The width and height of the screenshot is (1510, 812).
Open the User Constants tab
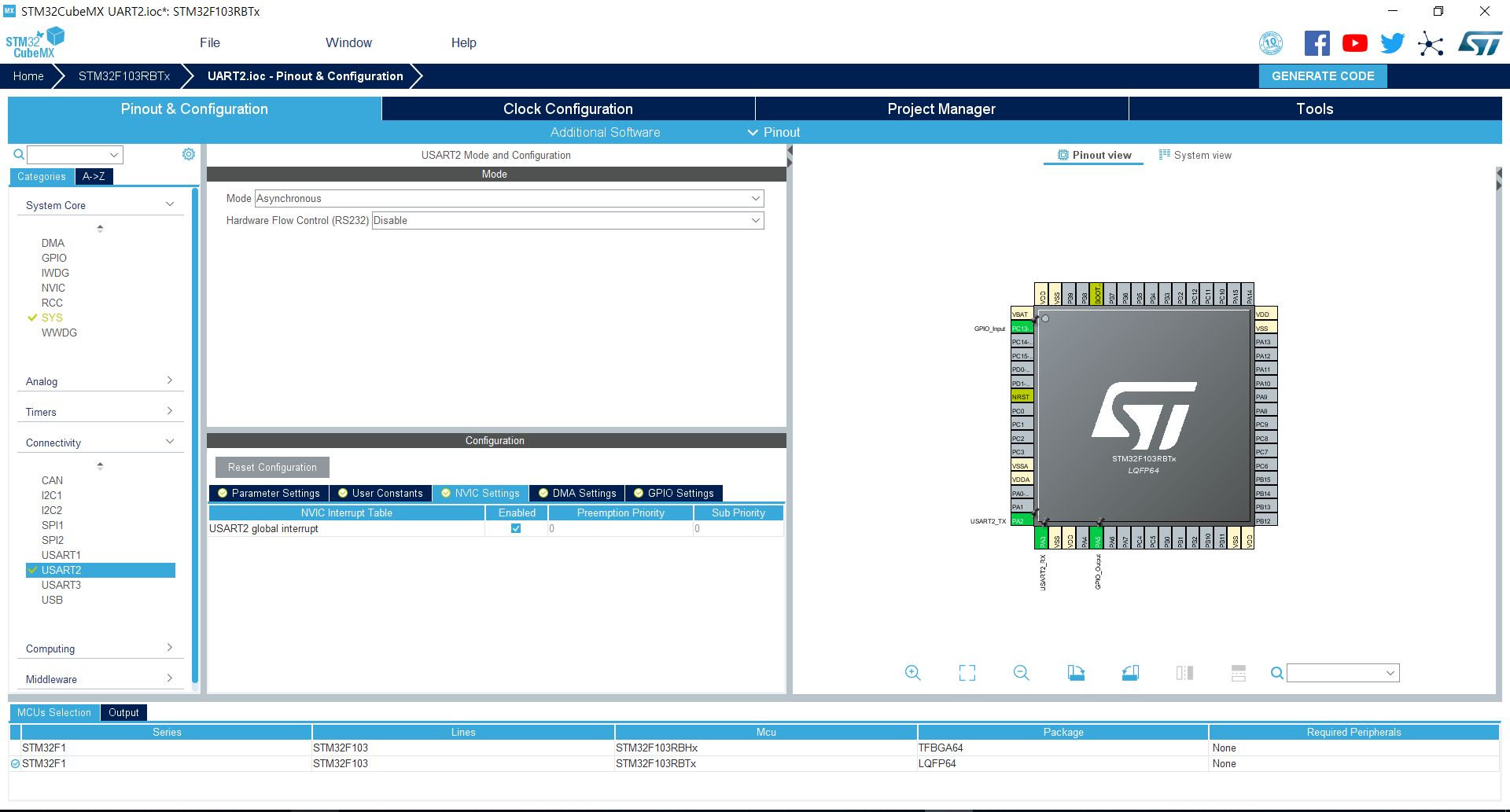[380, 493]
